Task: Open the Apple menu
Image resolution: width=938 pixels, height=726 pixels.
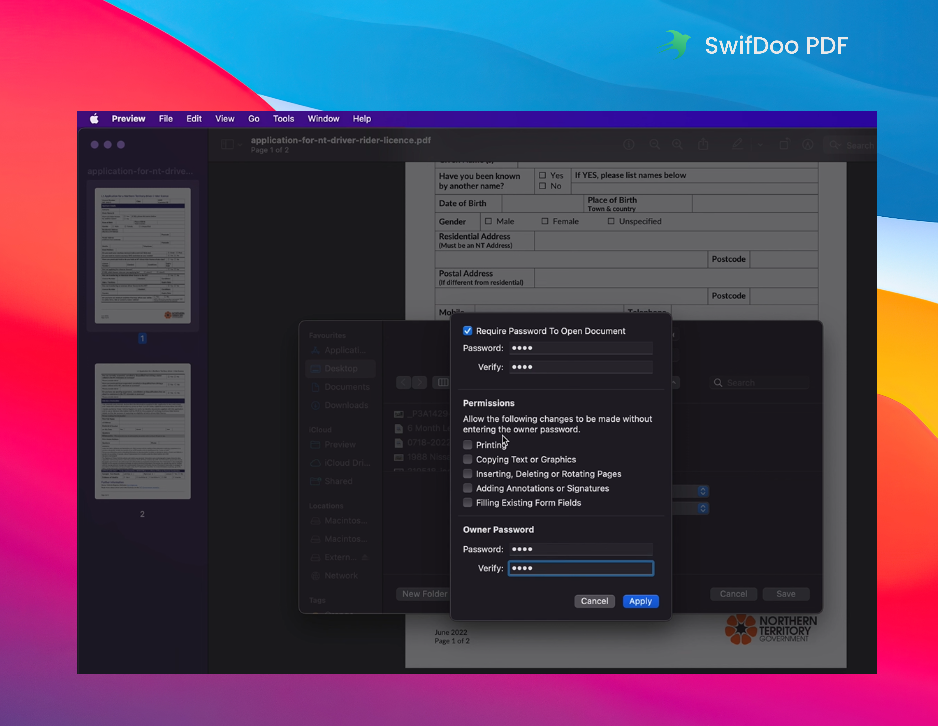Action: pos(94,118)
